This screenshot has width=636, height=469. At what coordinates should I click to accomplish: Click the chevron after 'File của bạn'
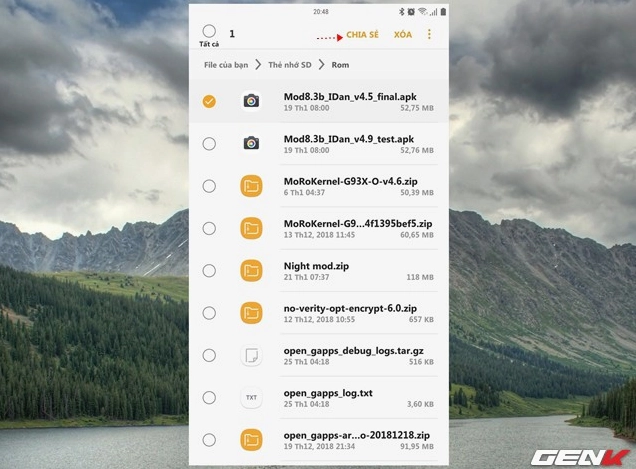[258, 65]
